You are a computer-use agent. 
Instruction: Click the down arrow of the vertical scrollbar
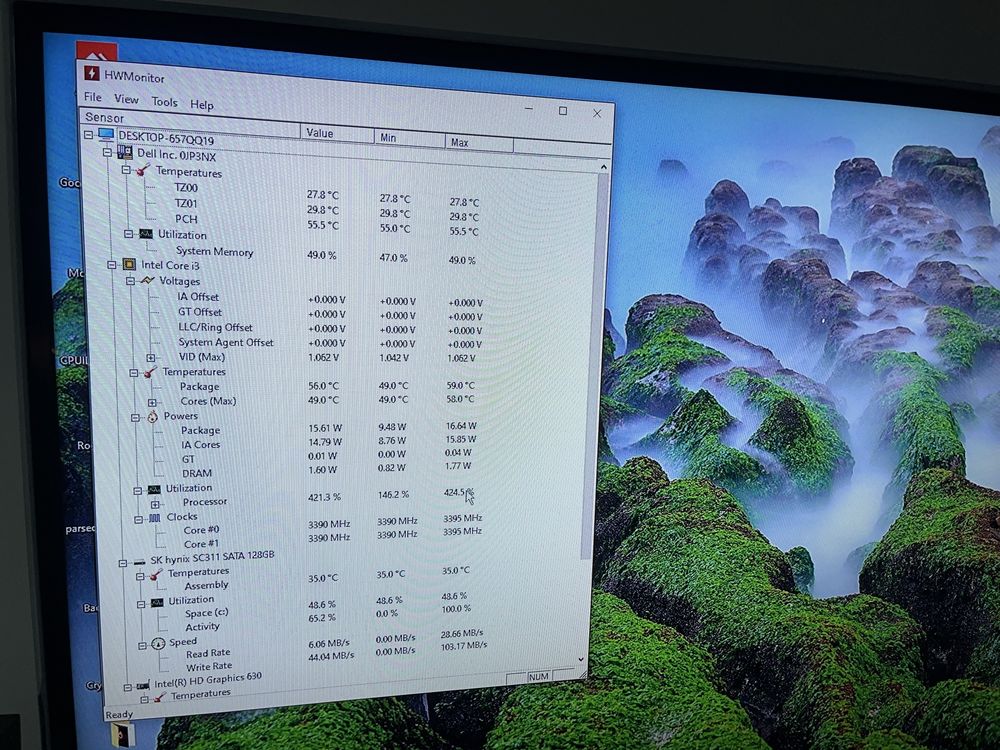pyautogui.click(x=581, y=659)
